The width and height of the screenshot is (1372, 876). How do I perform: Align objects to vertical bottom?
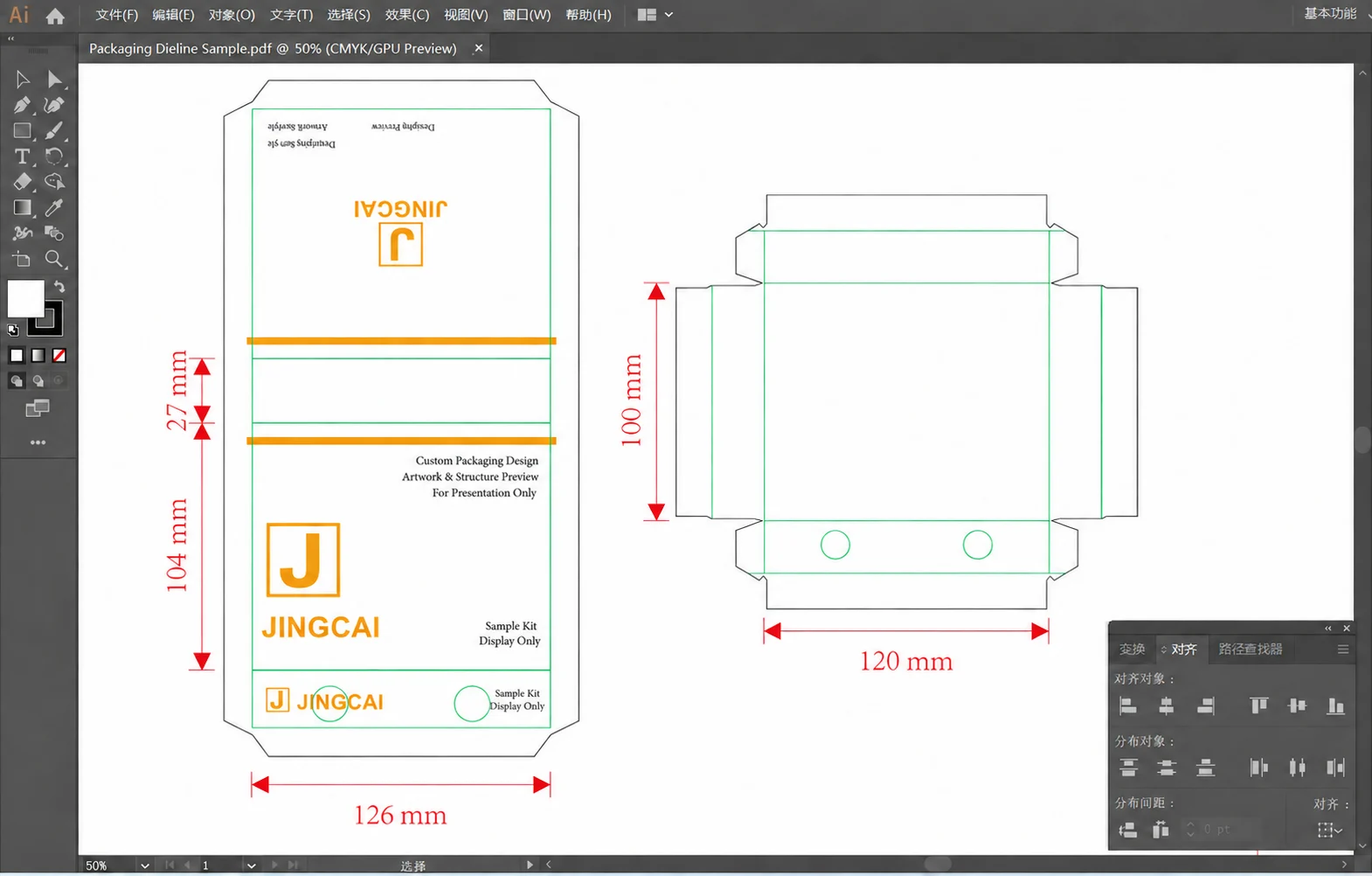point(1335,706)
